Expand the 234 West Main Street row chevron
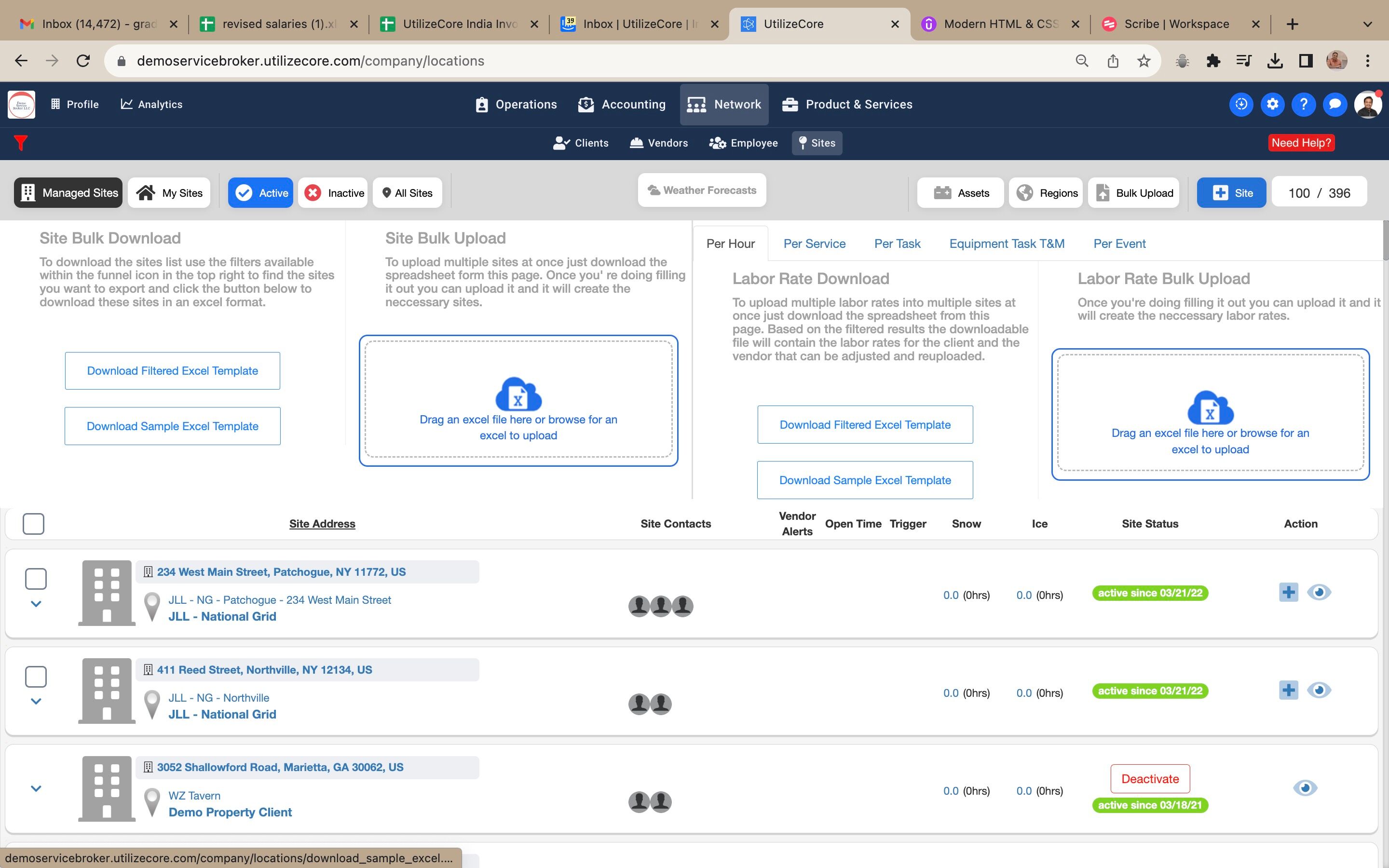This screenshot has width=1389, height=868. [36, 604]
